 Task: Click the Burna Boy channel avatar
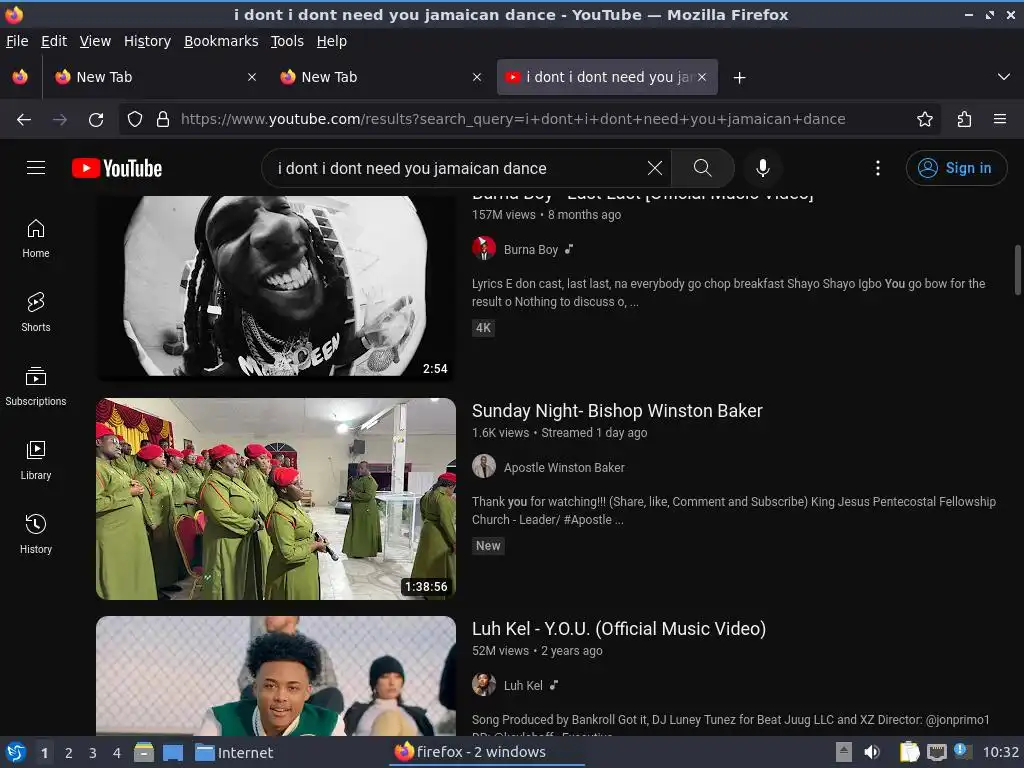[x=484, y=249]
